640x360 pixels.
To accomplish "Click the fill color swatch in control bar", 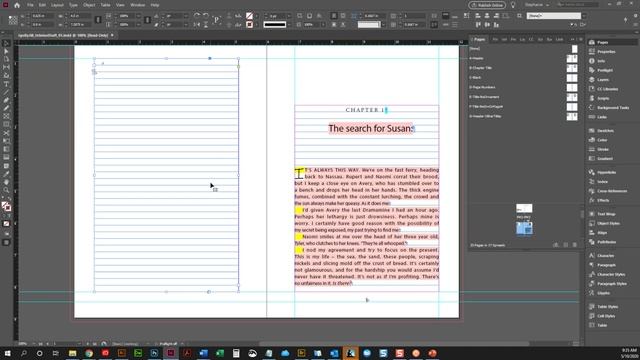I will pyautogui.click(x=249, y=16).
